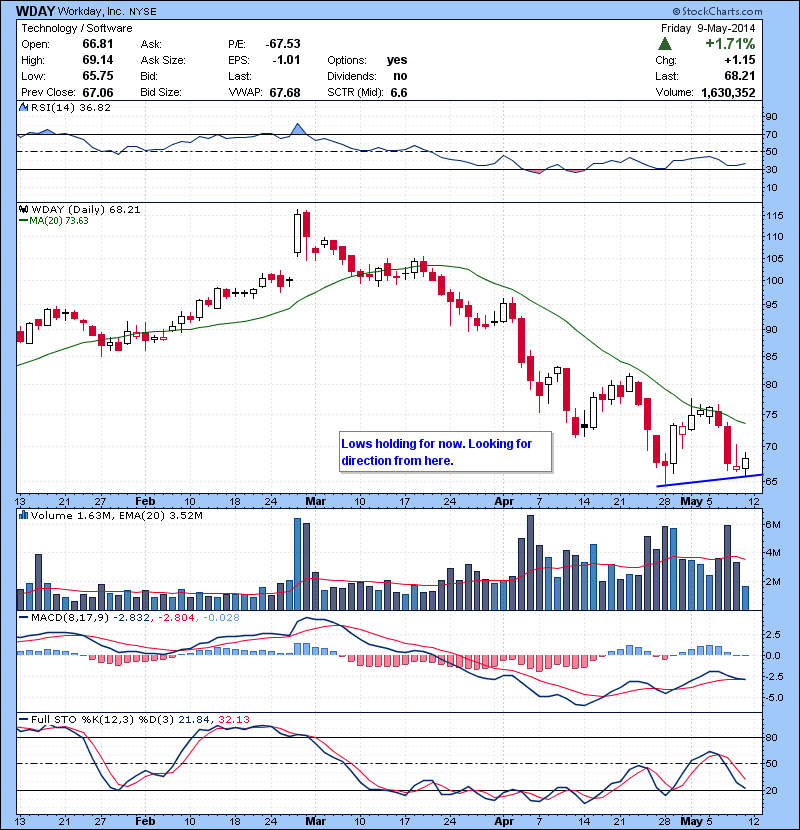Select the WDAY ticker symbol in the header
Viewport: 800px width, 830px height.
point(35,11)
